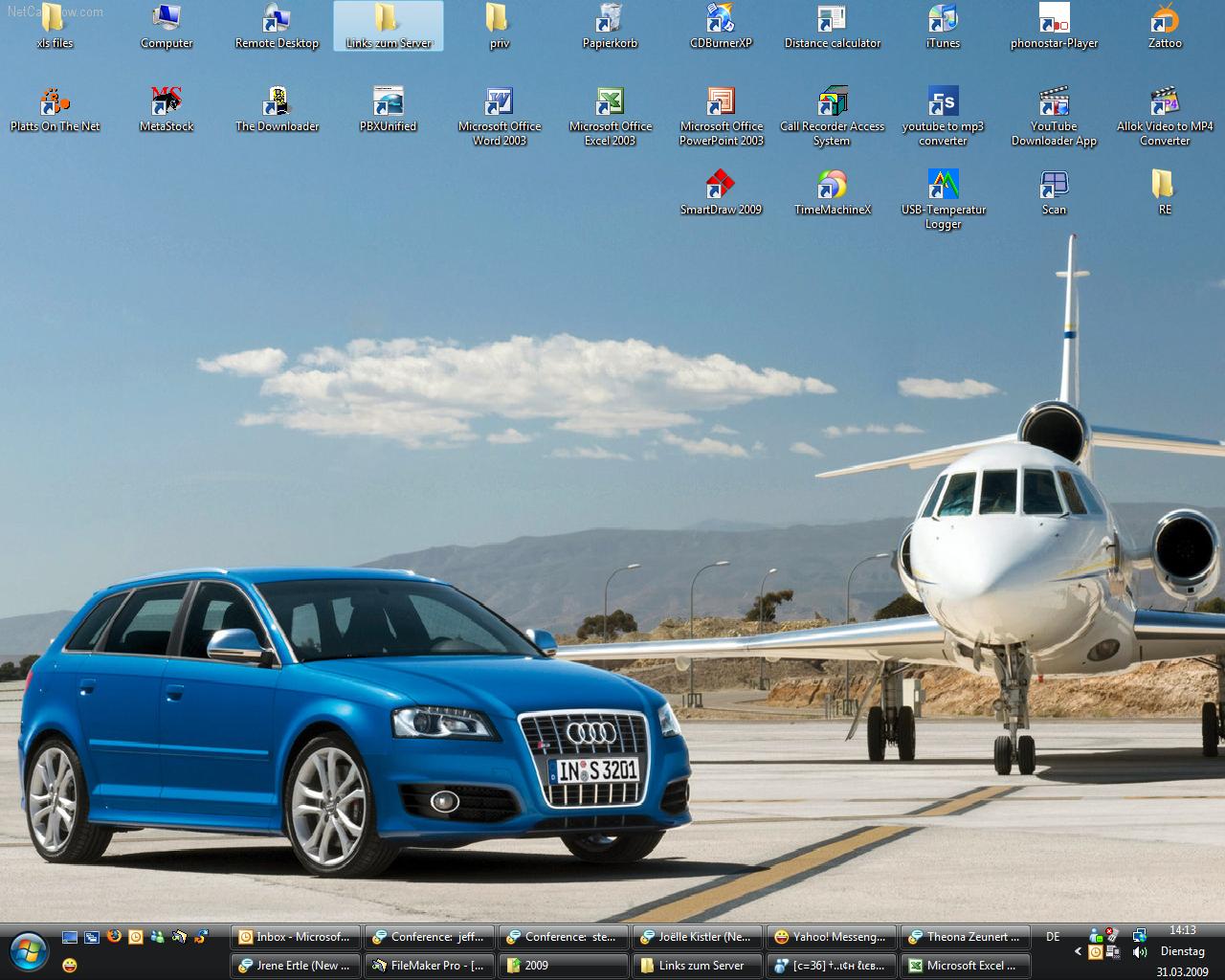Switch to Yahoo! Messenger taskbar window

pyautogui.click(x=832, y=937)
